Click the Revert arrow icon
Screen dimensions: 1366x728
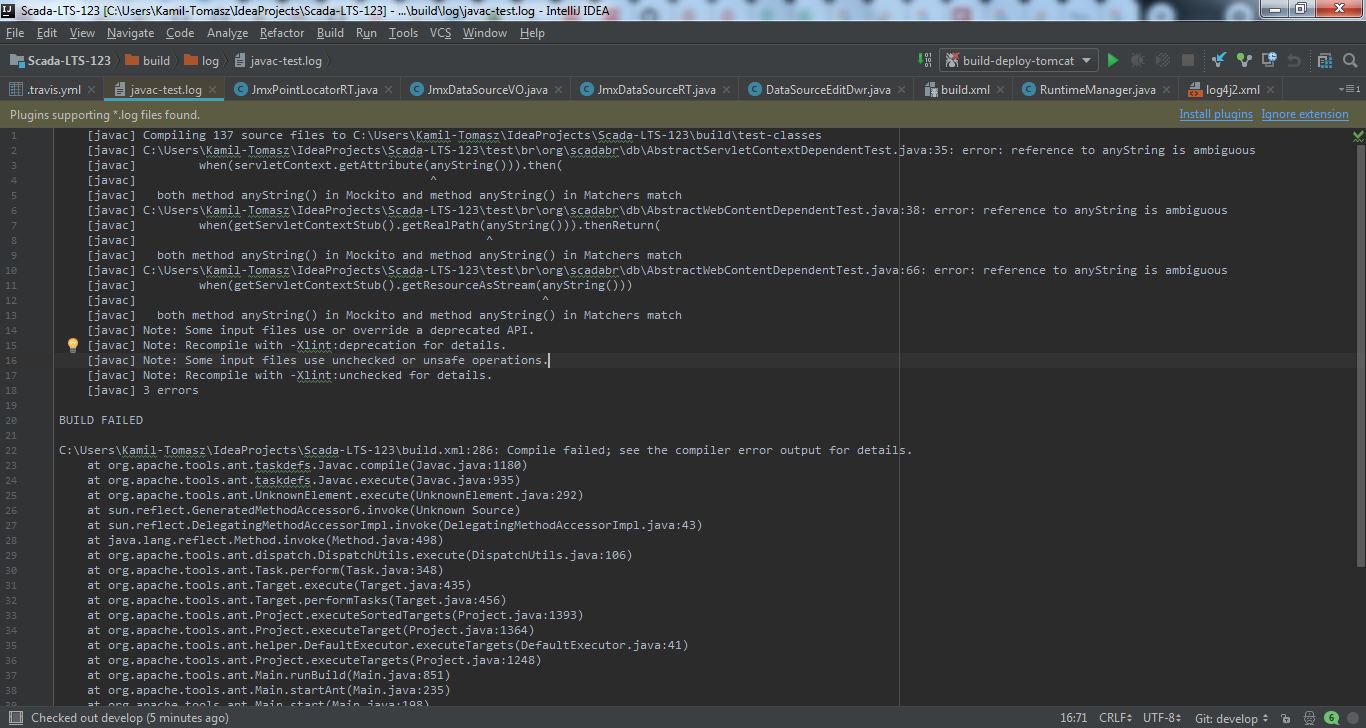point(1295,61)
